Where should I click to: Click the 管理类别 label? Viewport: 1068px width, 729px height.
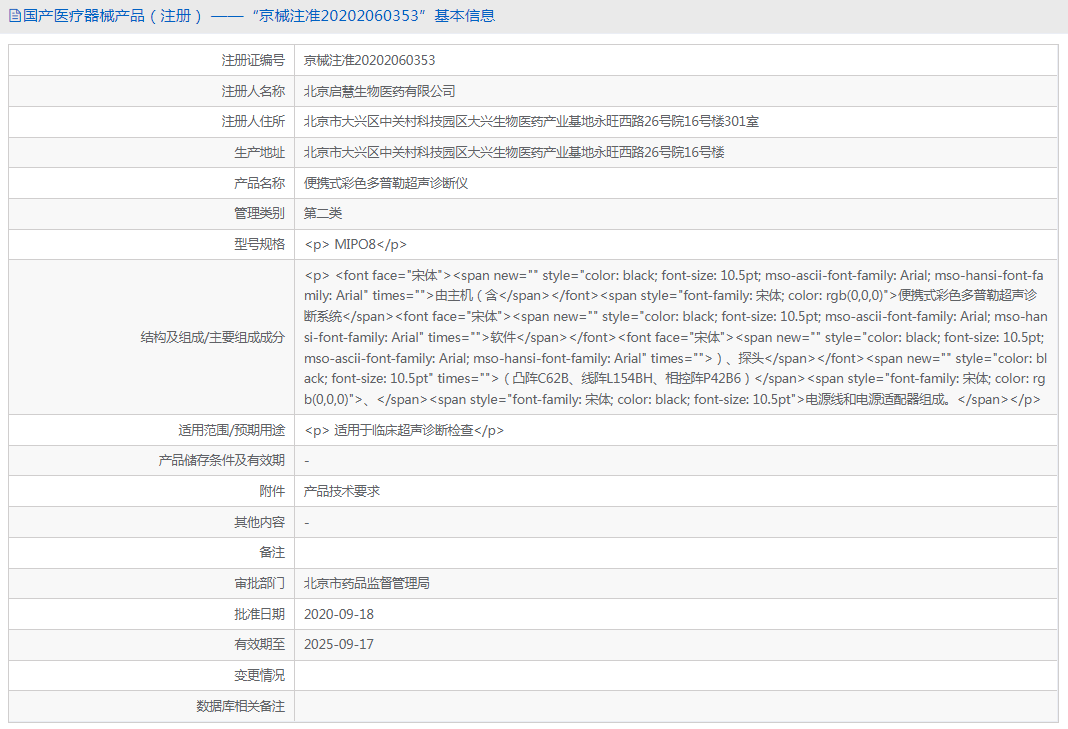click(260, 213)
